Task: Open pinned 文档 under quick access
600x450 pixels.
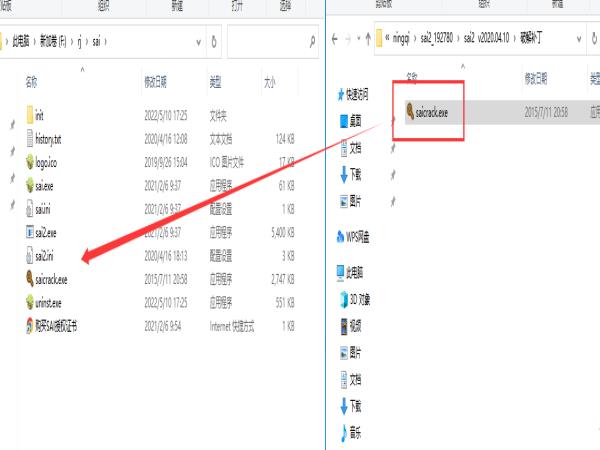Action: (x=351, y=148)
